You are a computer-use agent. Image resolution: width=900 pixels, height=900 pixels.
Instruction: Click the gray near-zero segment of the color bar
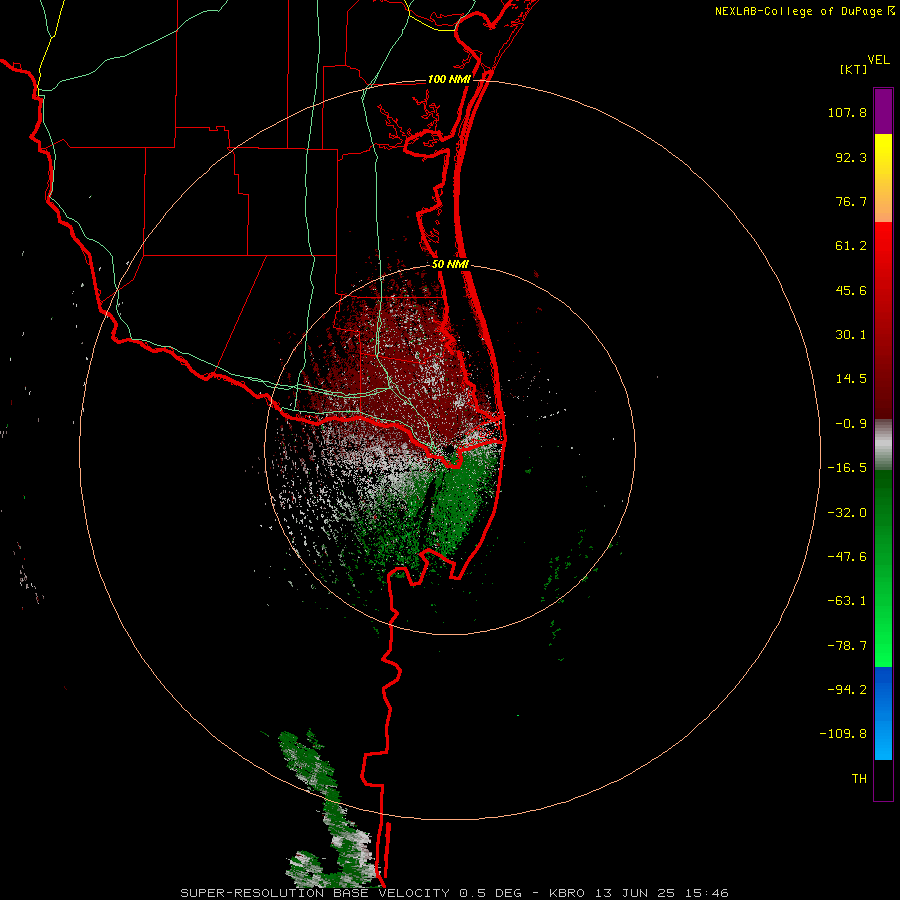pos(883,445)
